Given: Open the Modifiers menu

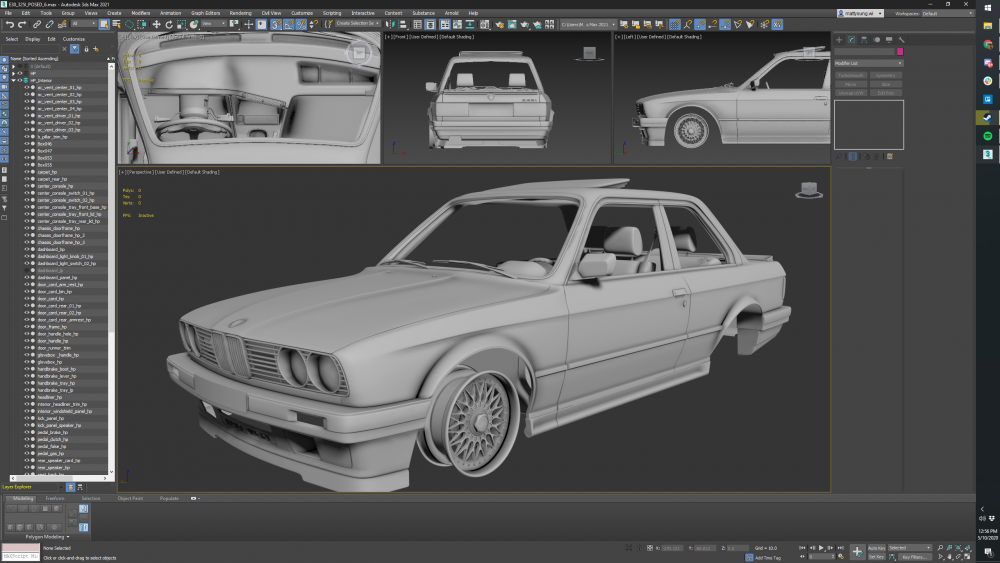Looking at the screenshot, I should tap(140, 13).
